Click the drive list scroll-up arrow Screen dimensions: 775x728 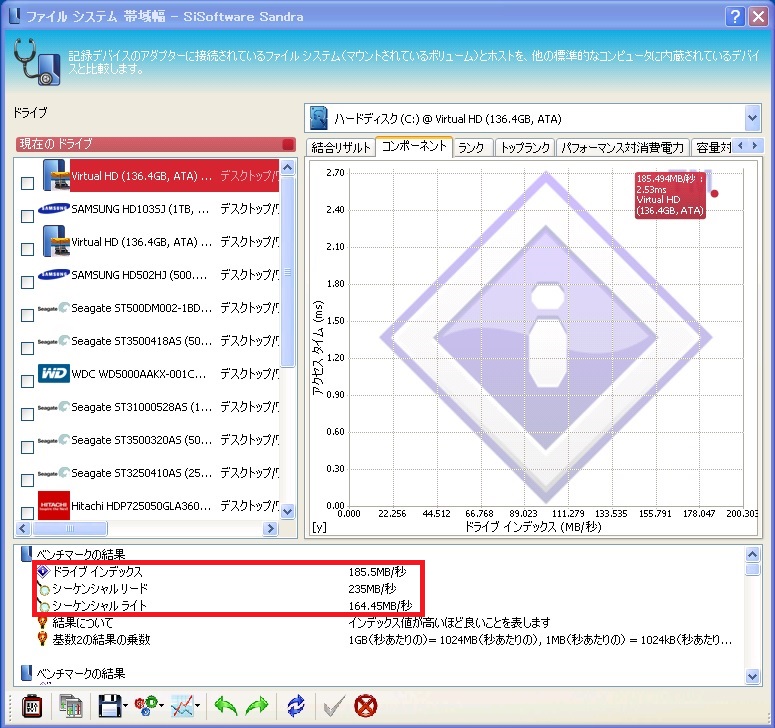click(287, 167)
